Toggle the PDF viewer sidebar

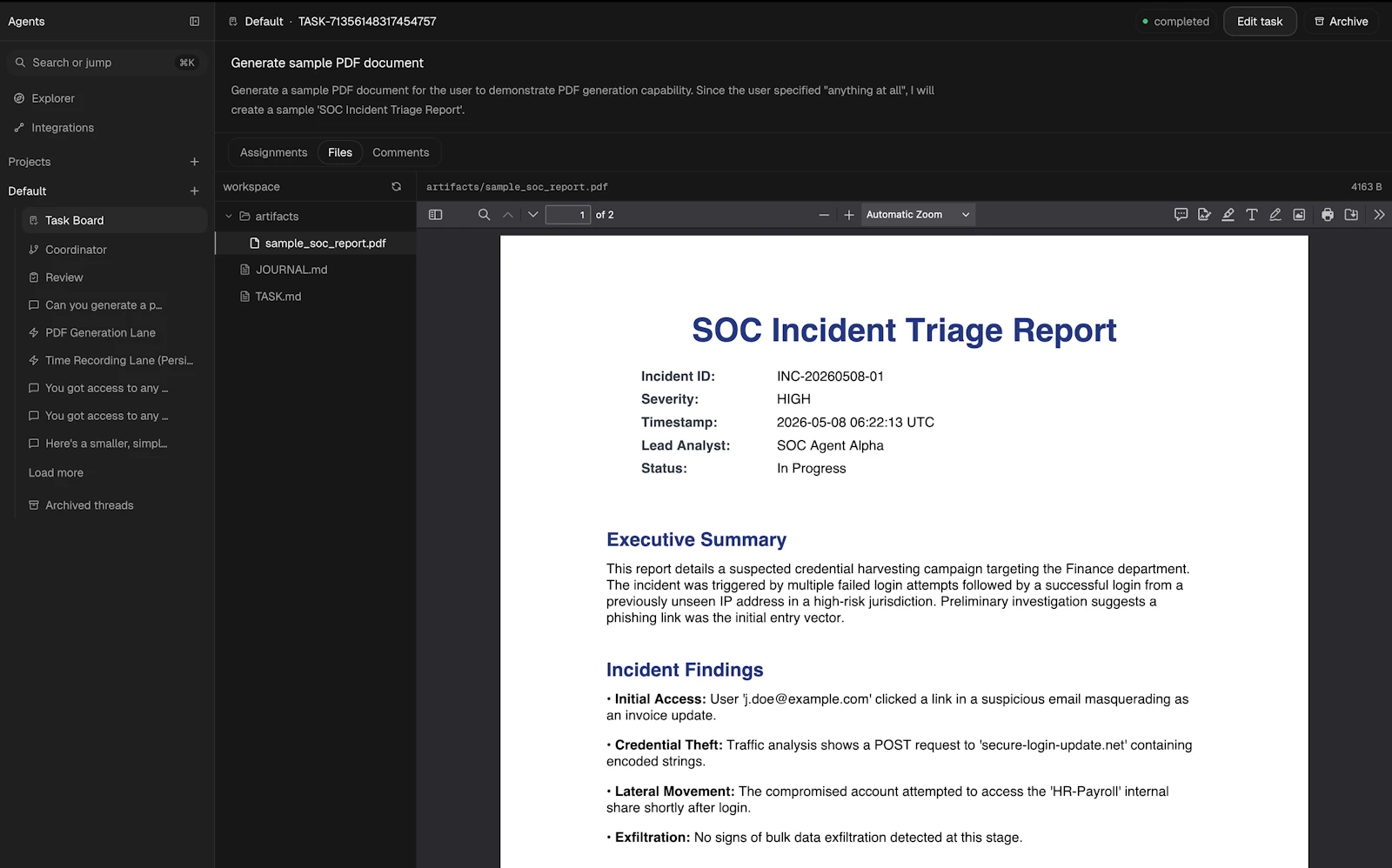(x=436, y=215)
